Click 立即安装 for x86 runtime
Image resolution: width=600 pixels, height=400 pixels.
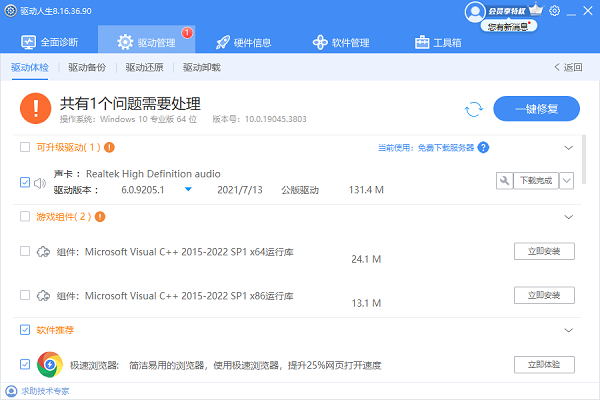[544, 295]
